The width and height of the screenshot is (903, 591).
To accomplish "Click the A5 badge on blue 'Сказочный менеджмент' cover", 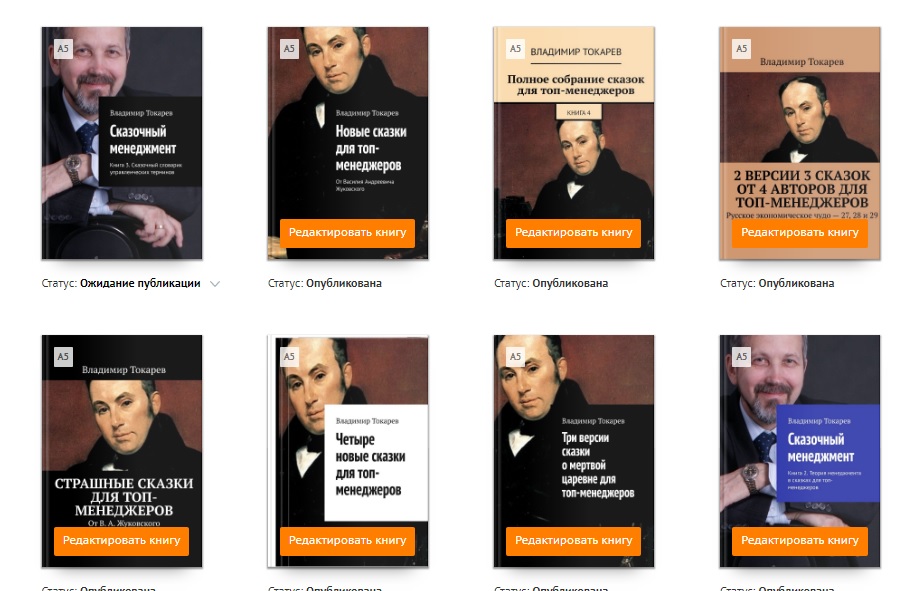I will [741, 357].
